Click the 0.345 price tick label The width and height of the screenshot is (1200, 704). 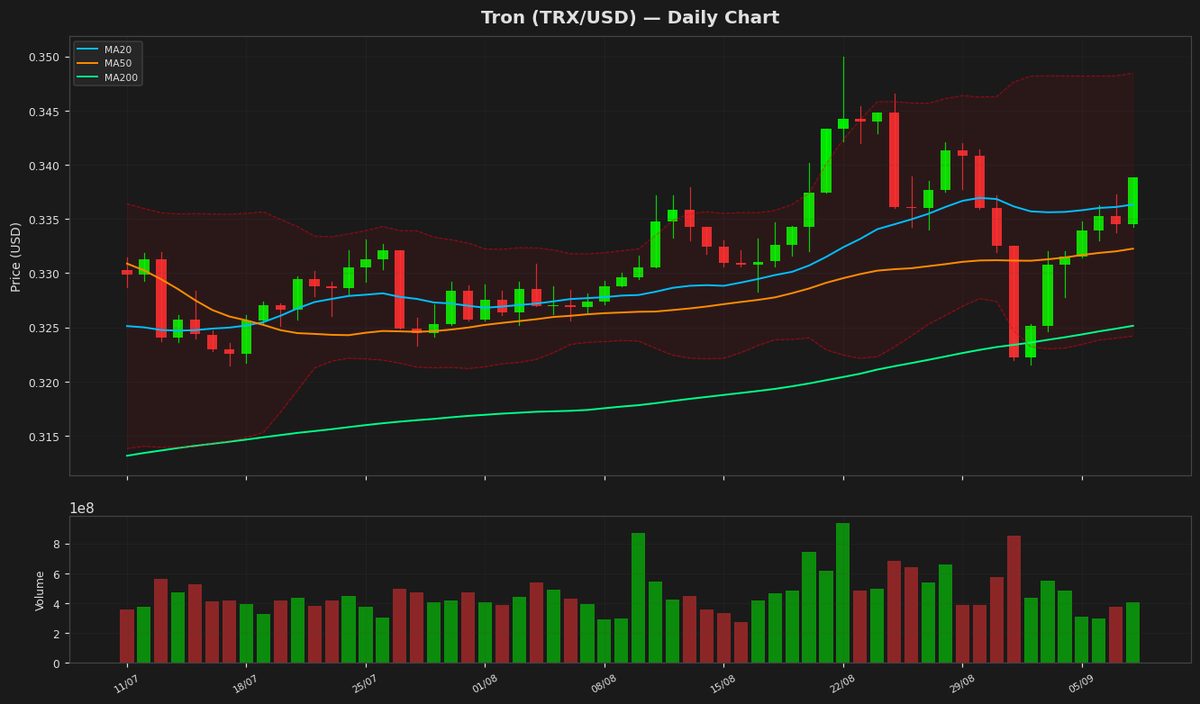[x=43, y=111]
